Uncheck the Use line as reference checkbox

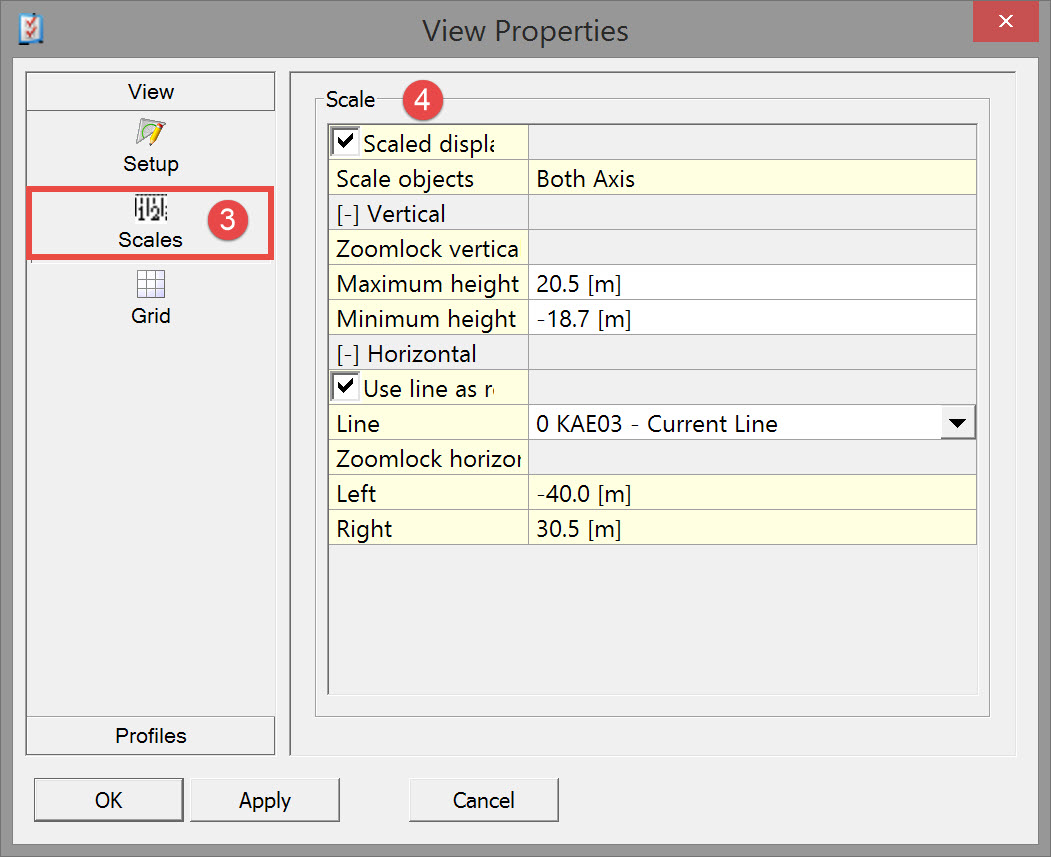[x=346, y=387]
